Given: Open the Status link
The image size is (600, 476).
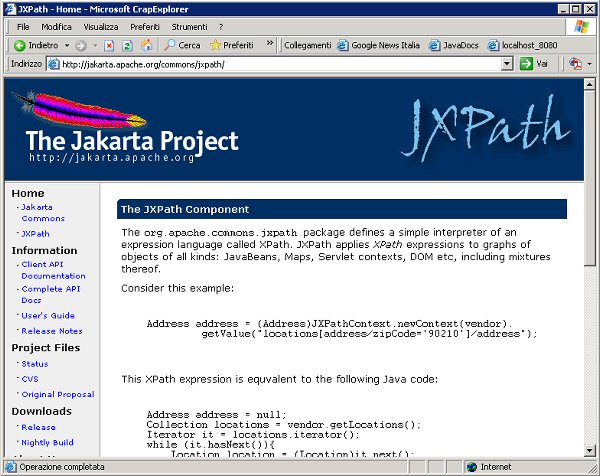Looking at the screenshot, I should point(34,364).
